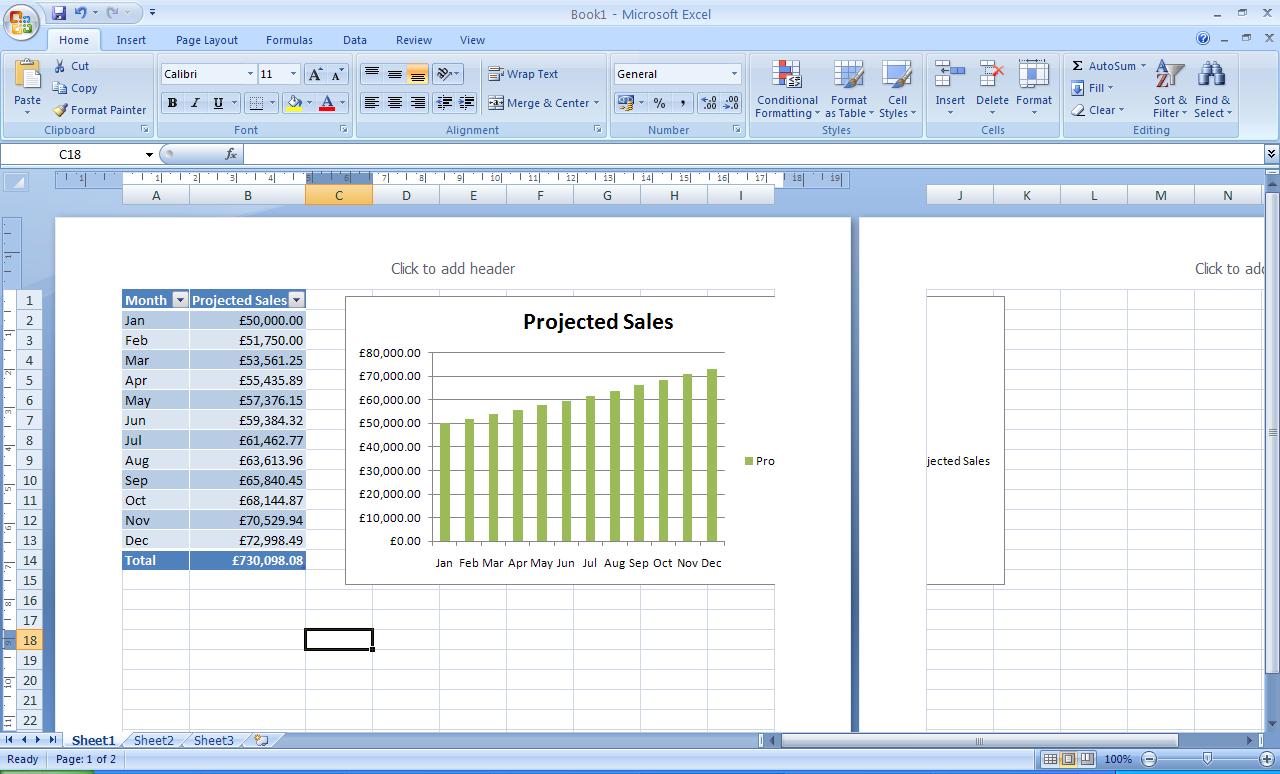Click Merge & Center button
This screenshot has height=774, width=1280.
point(544,103)
